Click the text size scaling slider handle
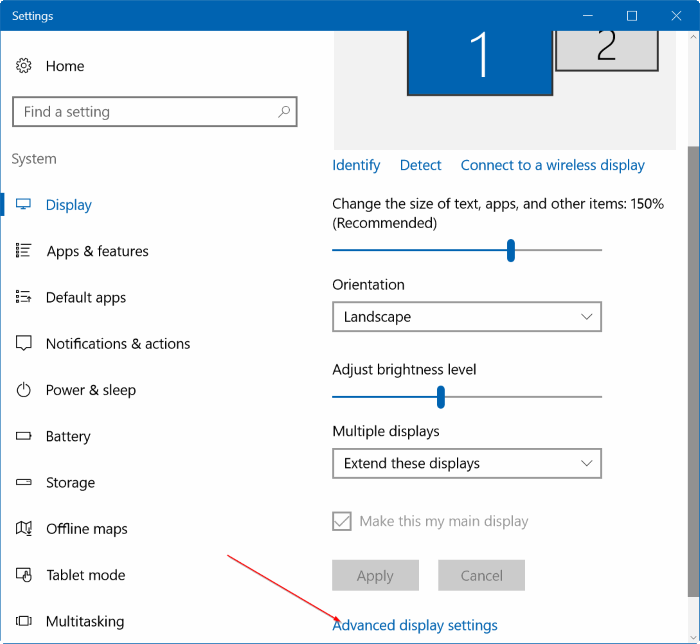 point(511,250)
